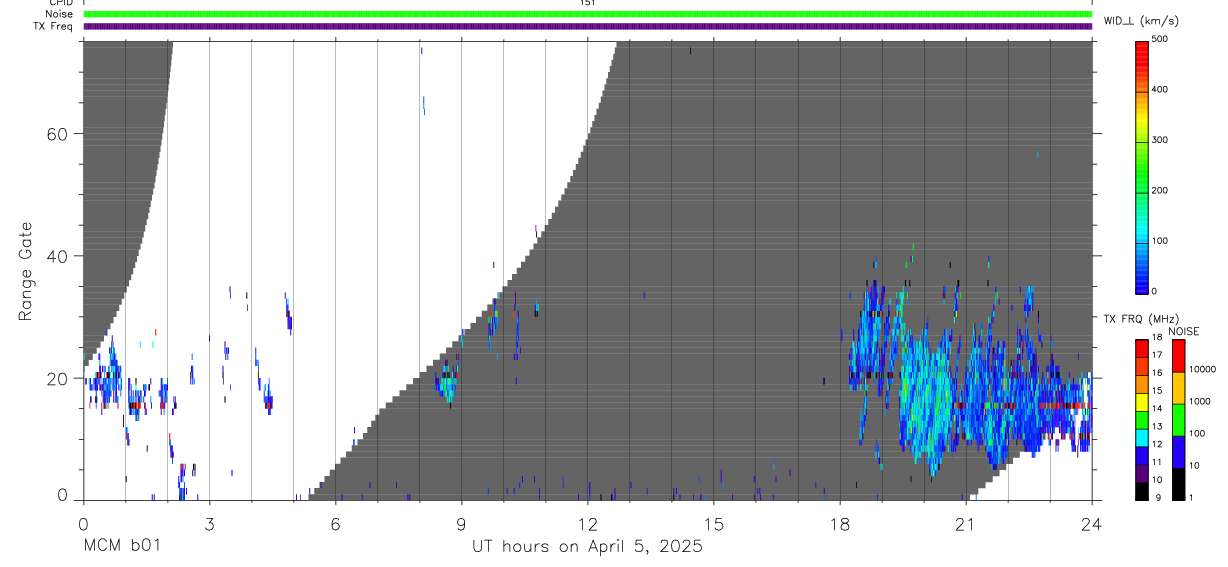Click the red swatch in the NOISE legend
This screenshot has width=1228, height=567.
(1178, 356)
